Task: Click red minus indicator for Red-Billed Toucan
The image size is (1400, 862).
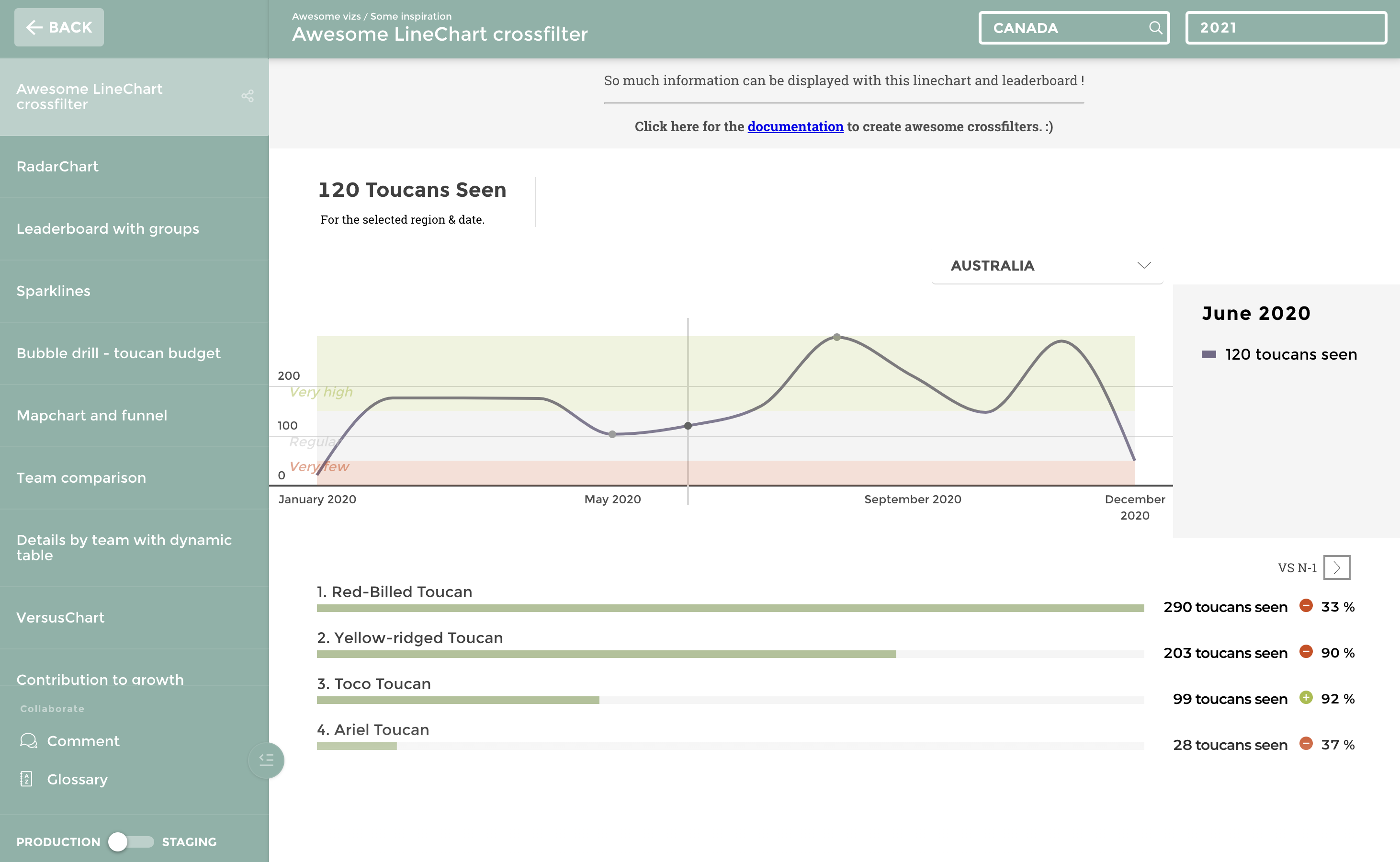Action: tap(1306, 606)
